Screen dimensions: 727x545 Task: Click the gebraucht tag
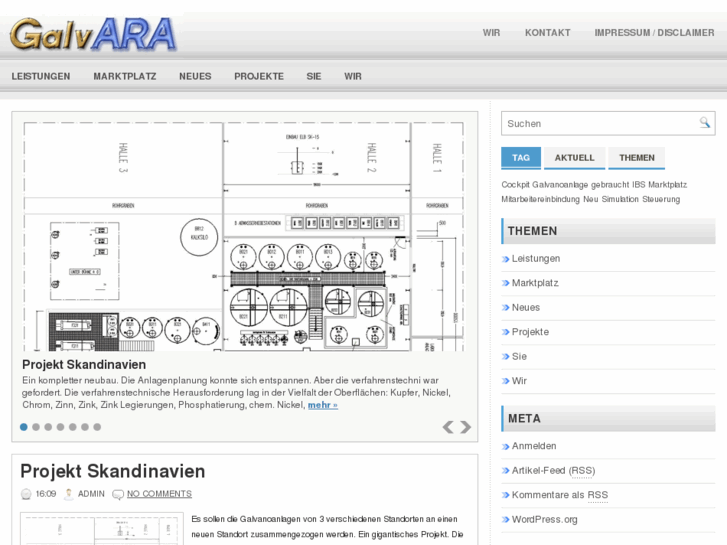click(610, 185)
